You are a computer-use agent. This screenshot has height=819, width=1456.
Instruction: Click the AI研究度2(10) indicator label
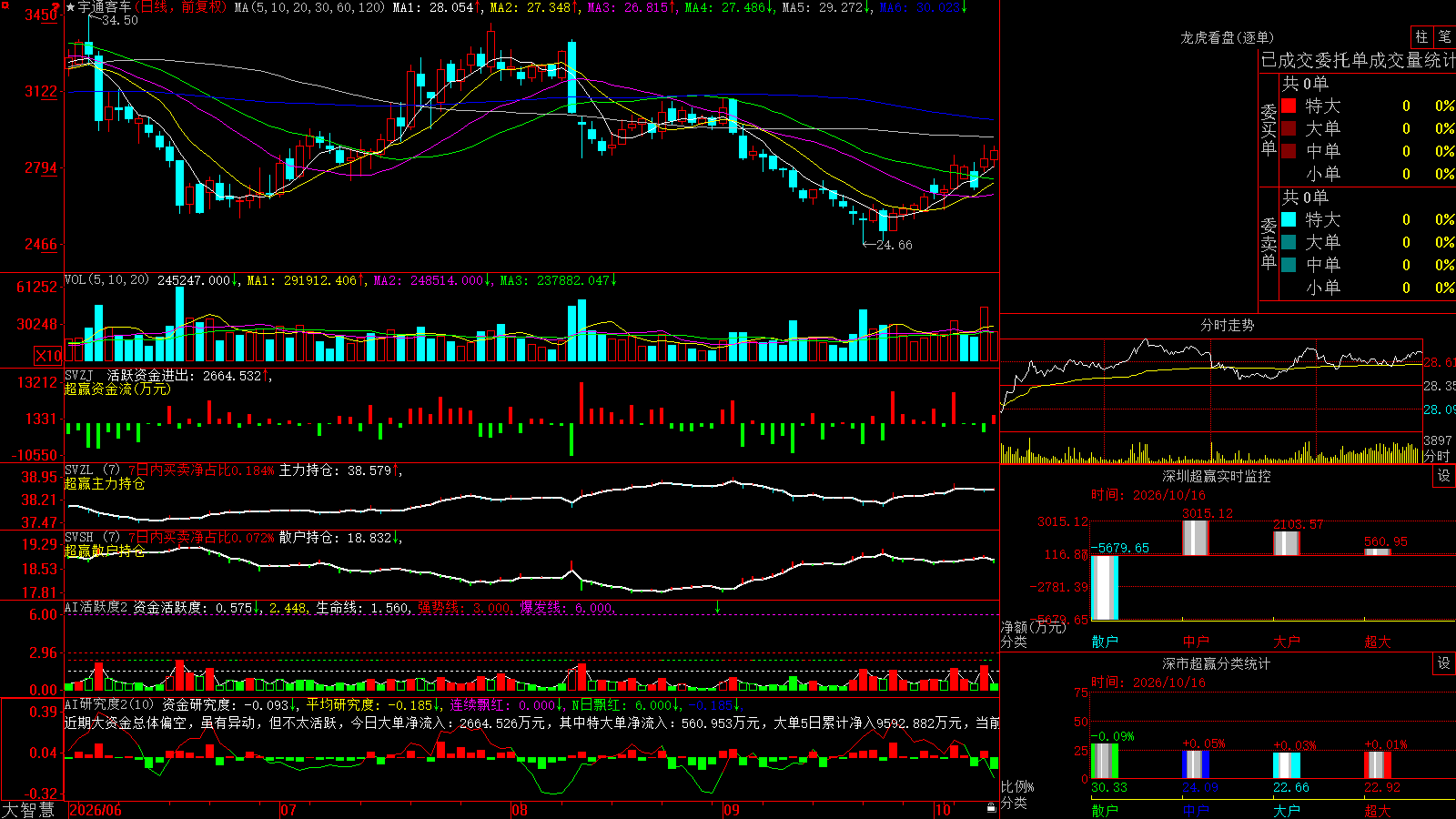(109, 704)
